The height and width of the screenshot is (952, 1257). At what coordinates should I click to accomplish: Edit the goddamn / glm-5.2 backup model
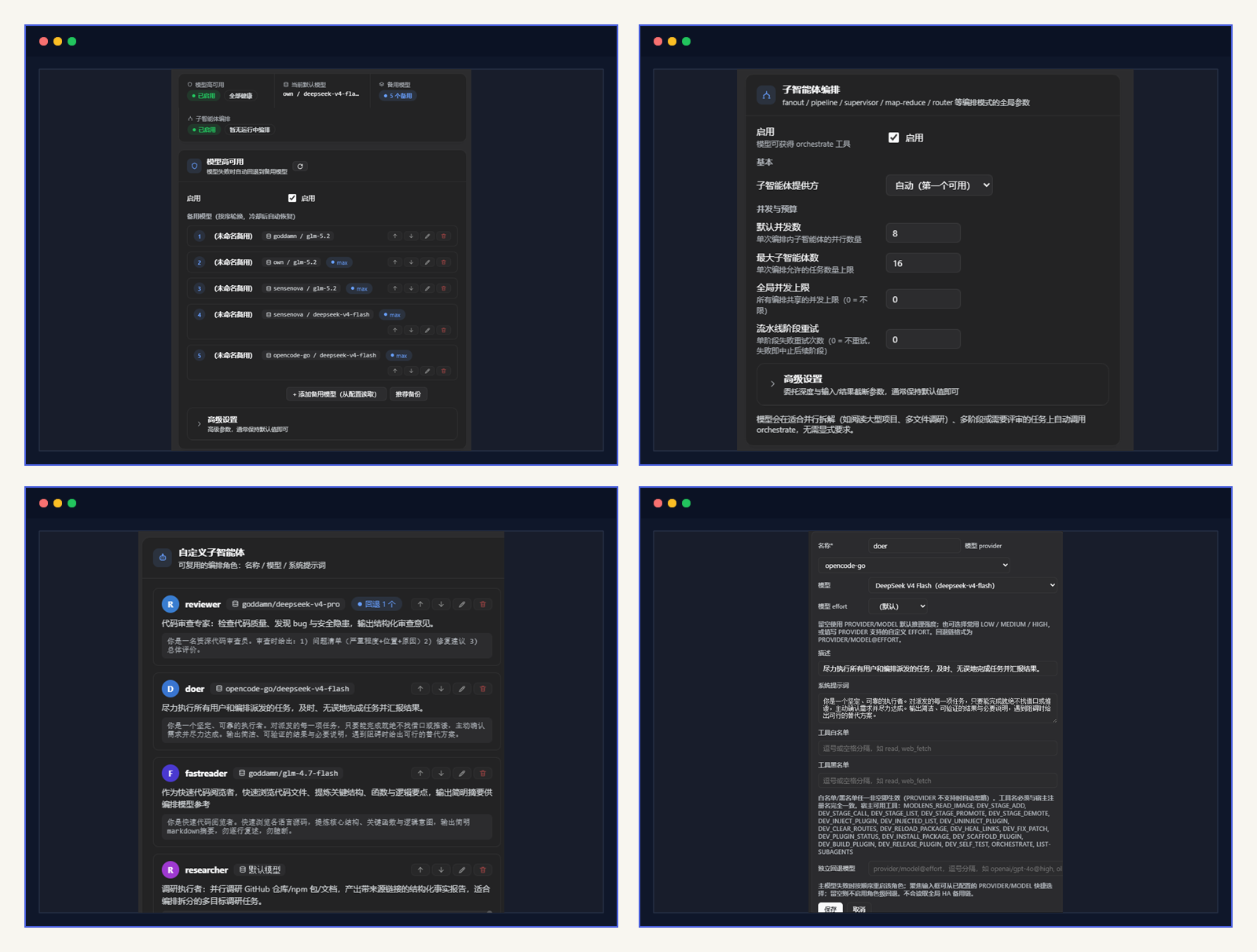point(427,236)
